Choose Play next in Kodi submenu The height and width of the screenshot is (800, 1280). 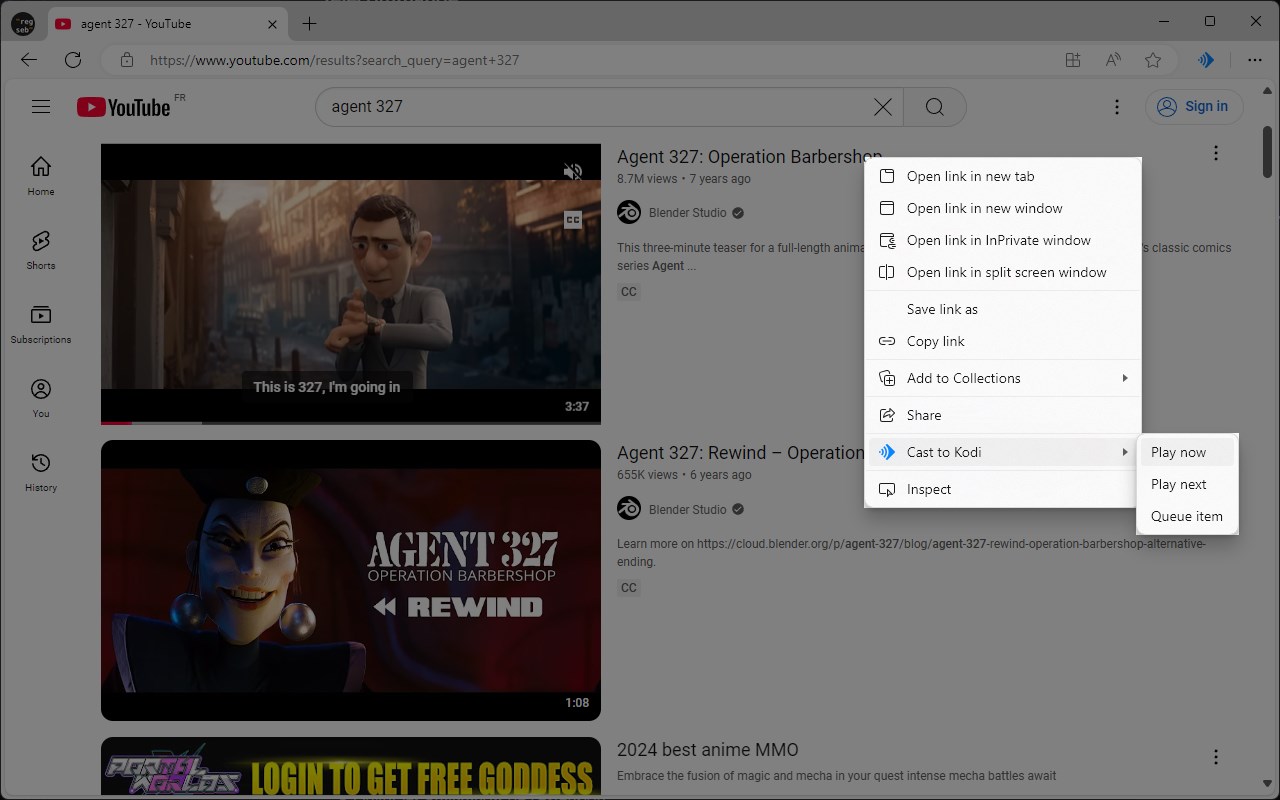(x=1187, y=484)
